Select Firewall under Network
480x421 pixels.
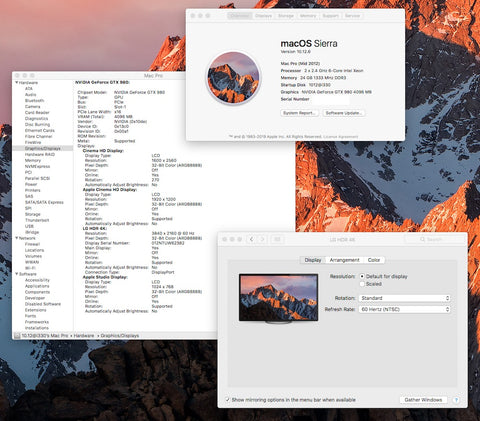click(x=32, y=244)
